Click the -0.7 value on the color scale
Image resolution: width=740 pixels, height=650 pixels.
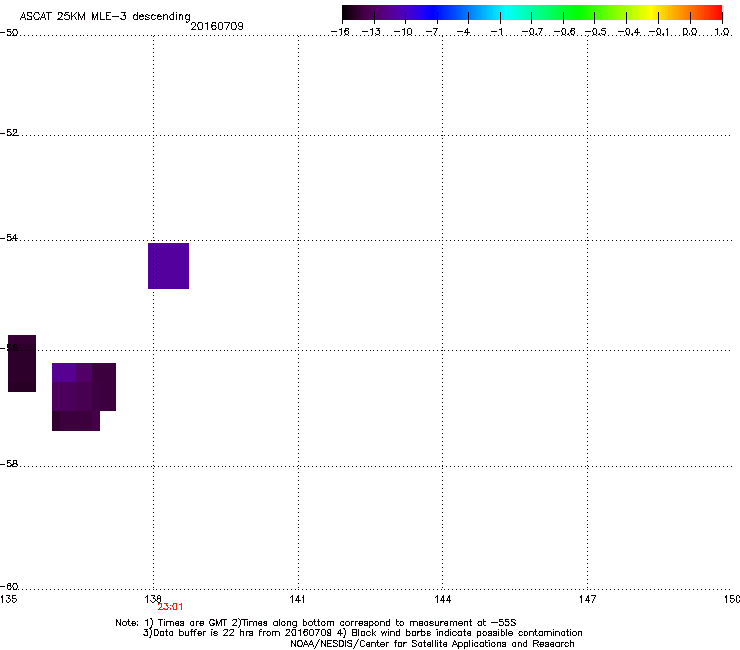[x=532, y=32]
